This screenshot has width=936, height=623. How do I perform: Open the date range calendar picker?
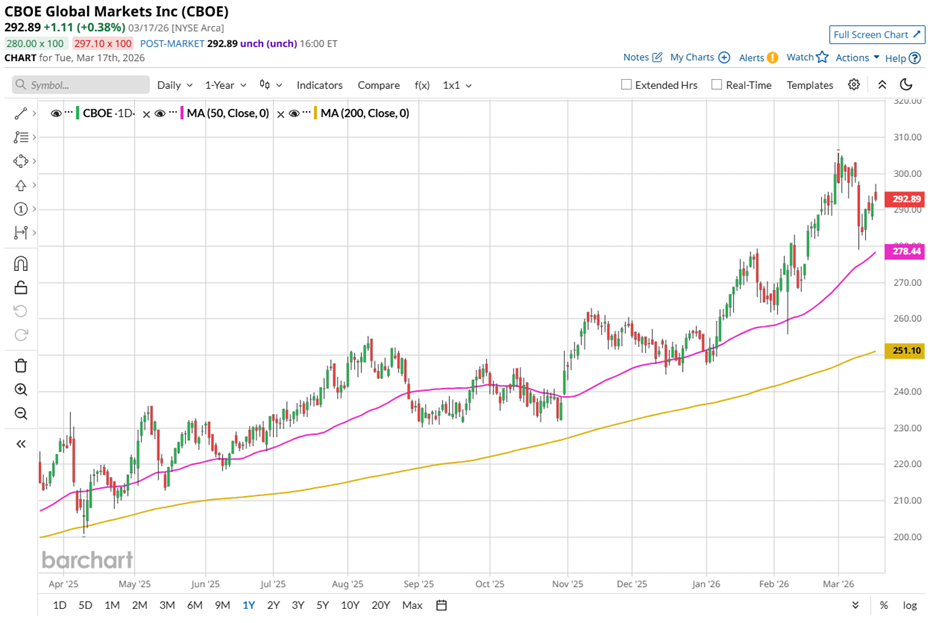click(441, 605)
